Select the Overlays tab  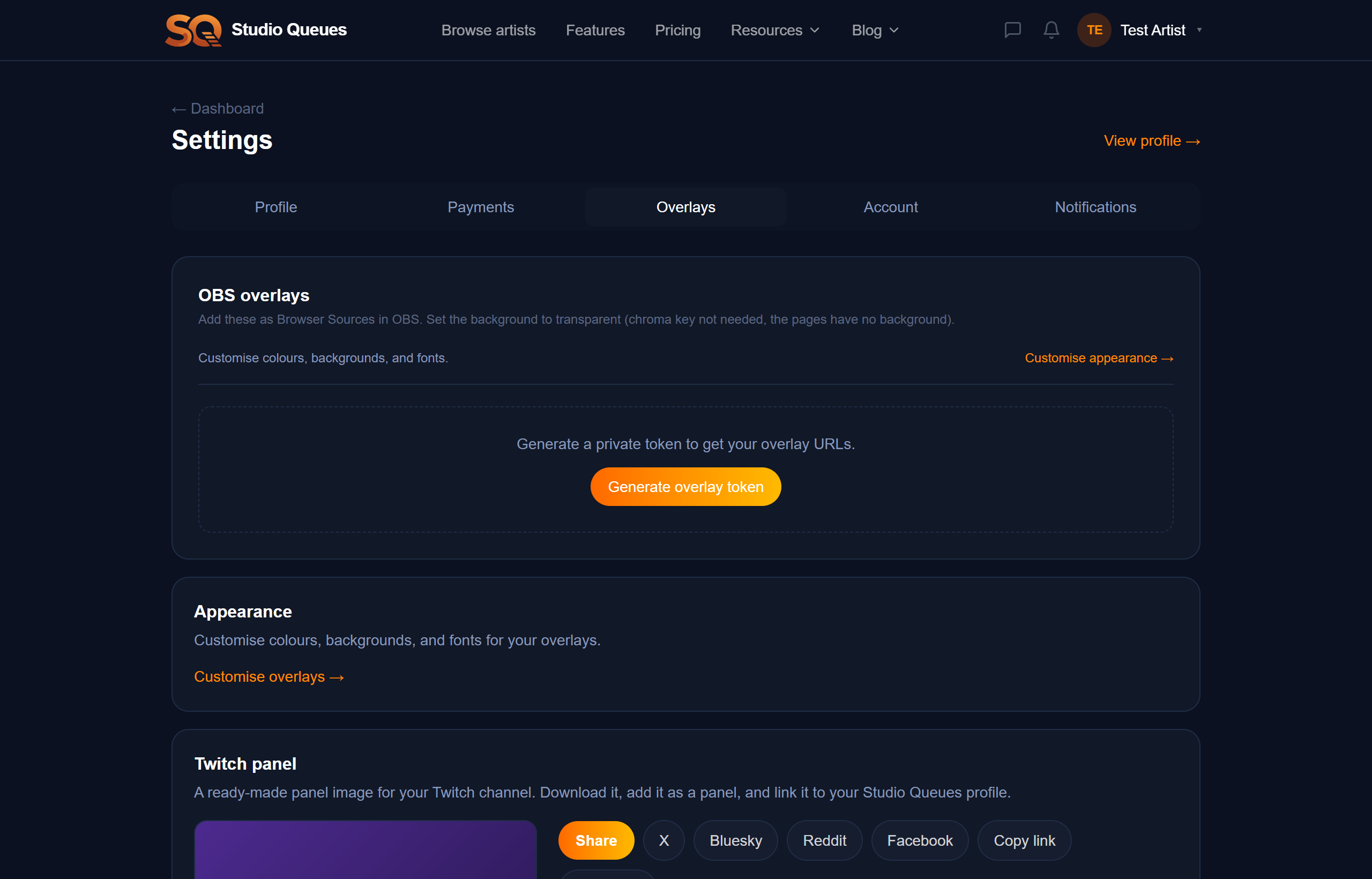pyautogui.click(x=685, y=207)
